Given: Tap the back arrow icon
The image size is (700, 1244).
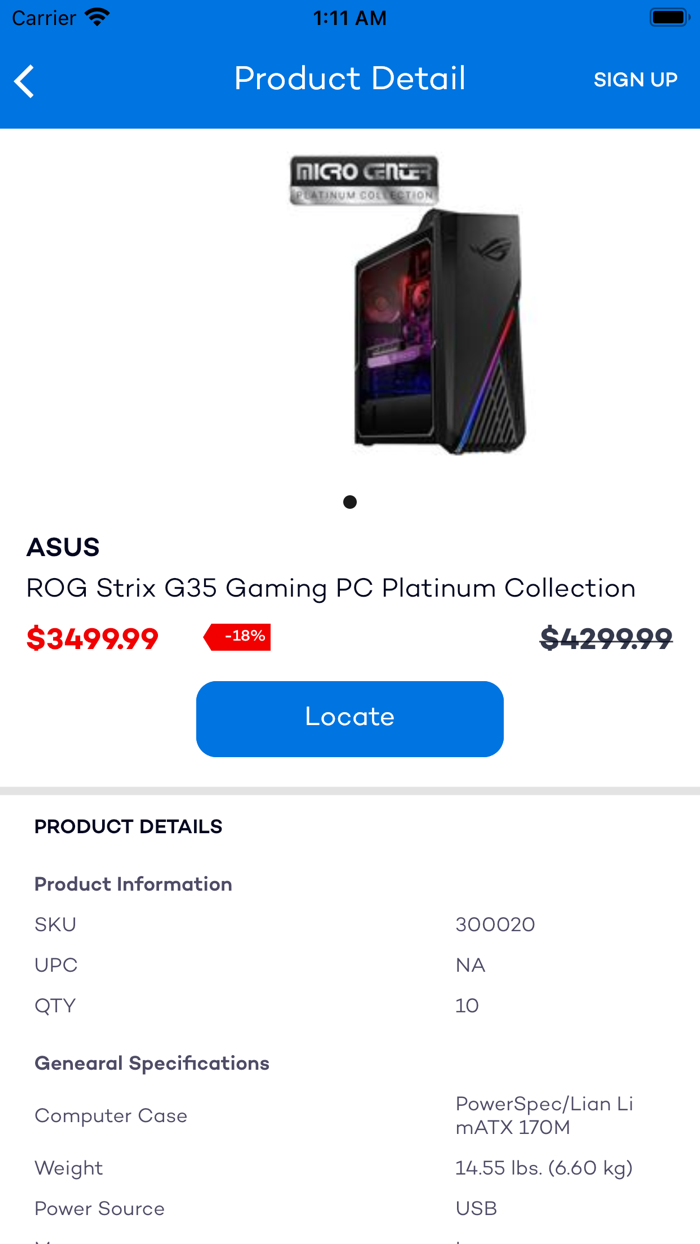Looking at the screenshot, I should point(25,81).
